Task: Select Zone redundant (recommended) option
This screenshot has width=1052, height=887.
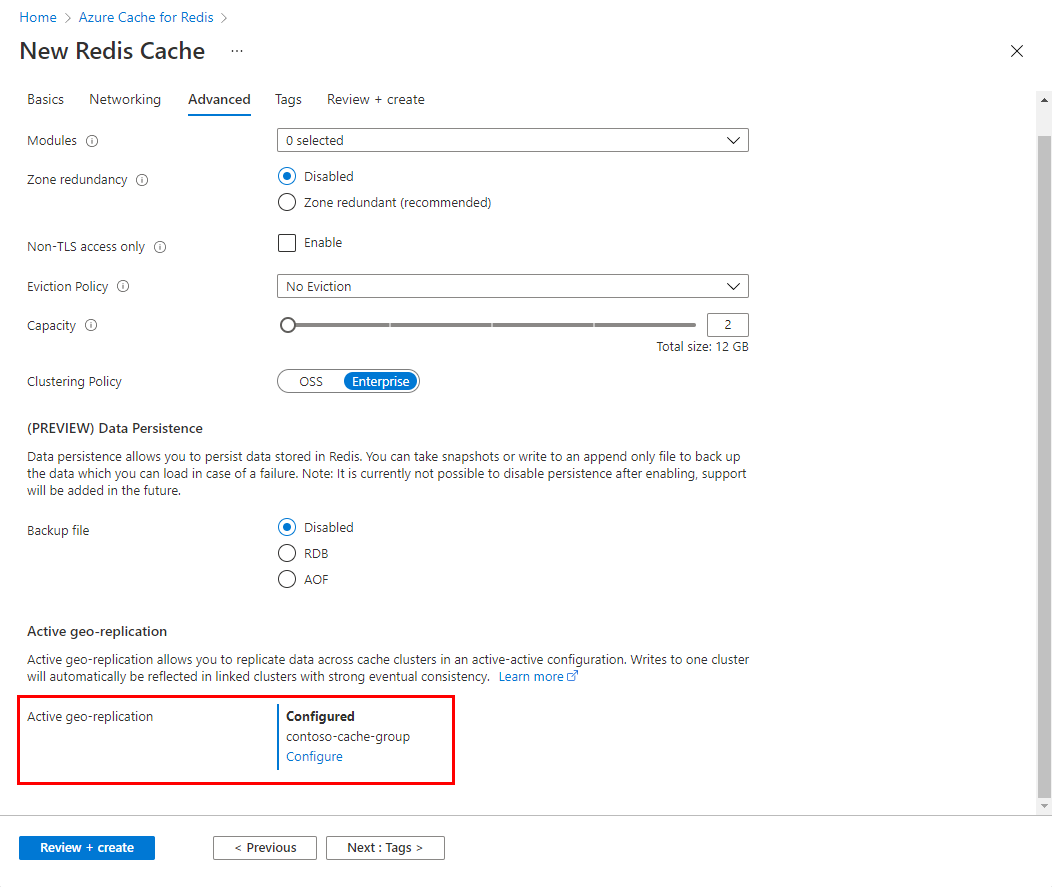Action: pos(287,202)
